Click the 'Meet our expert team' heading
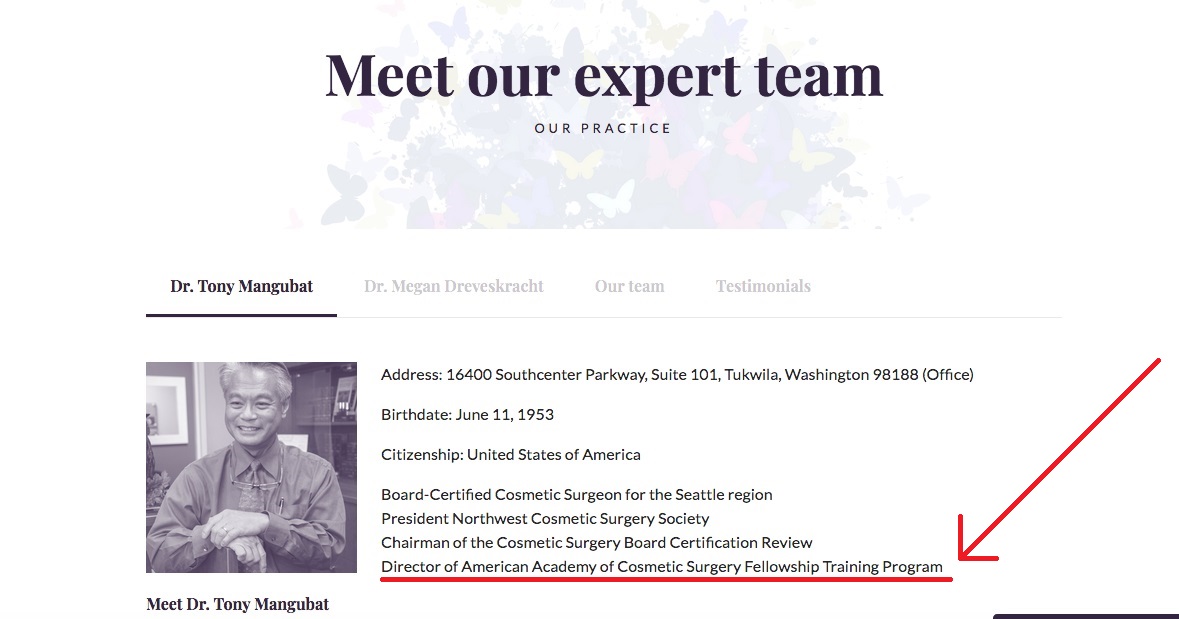Screen dimensions: 1179x619 603,76
